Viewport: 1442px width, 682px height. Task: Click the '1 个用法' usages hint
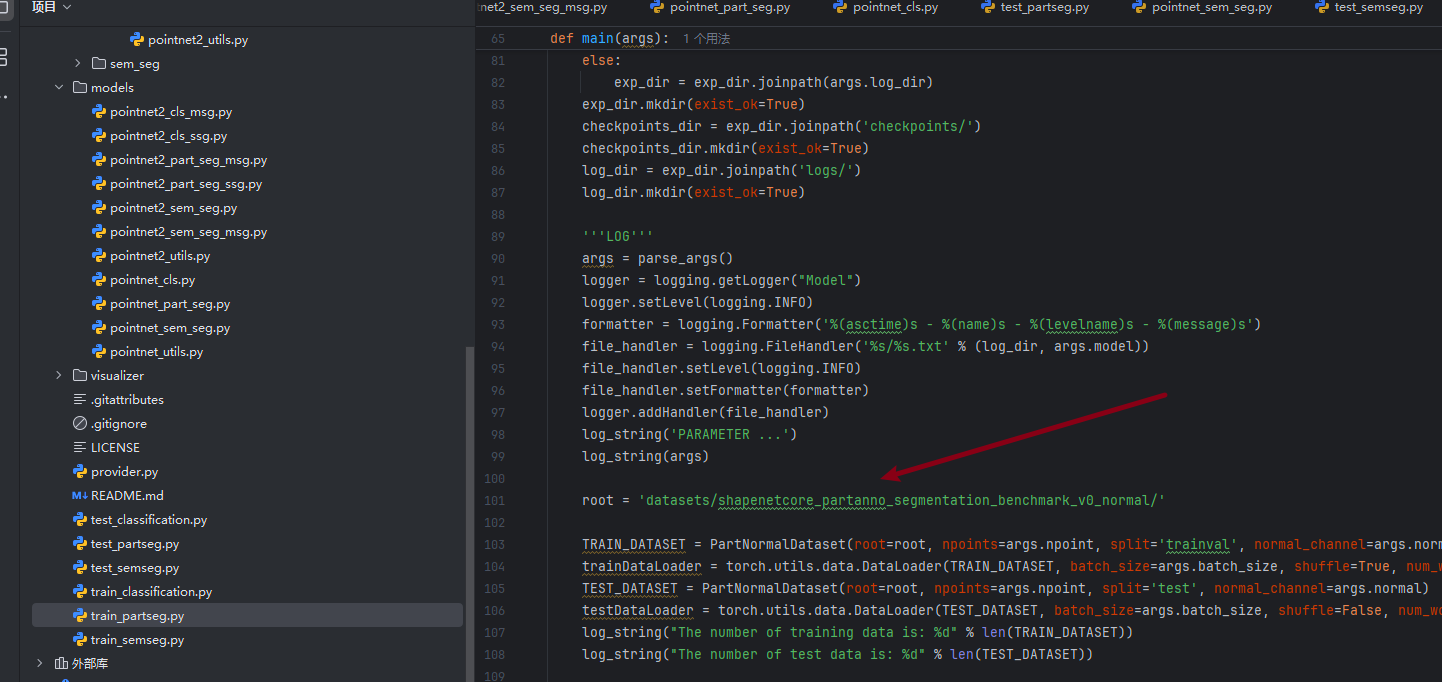706,39
